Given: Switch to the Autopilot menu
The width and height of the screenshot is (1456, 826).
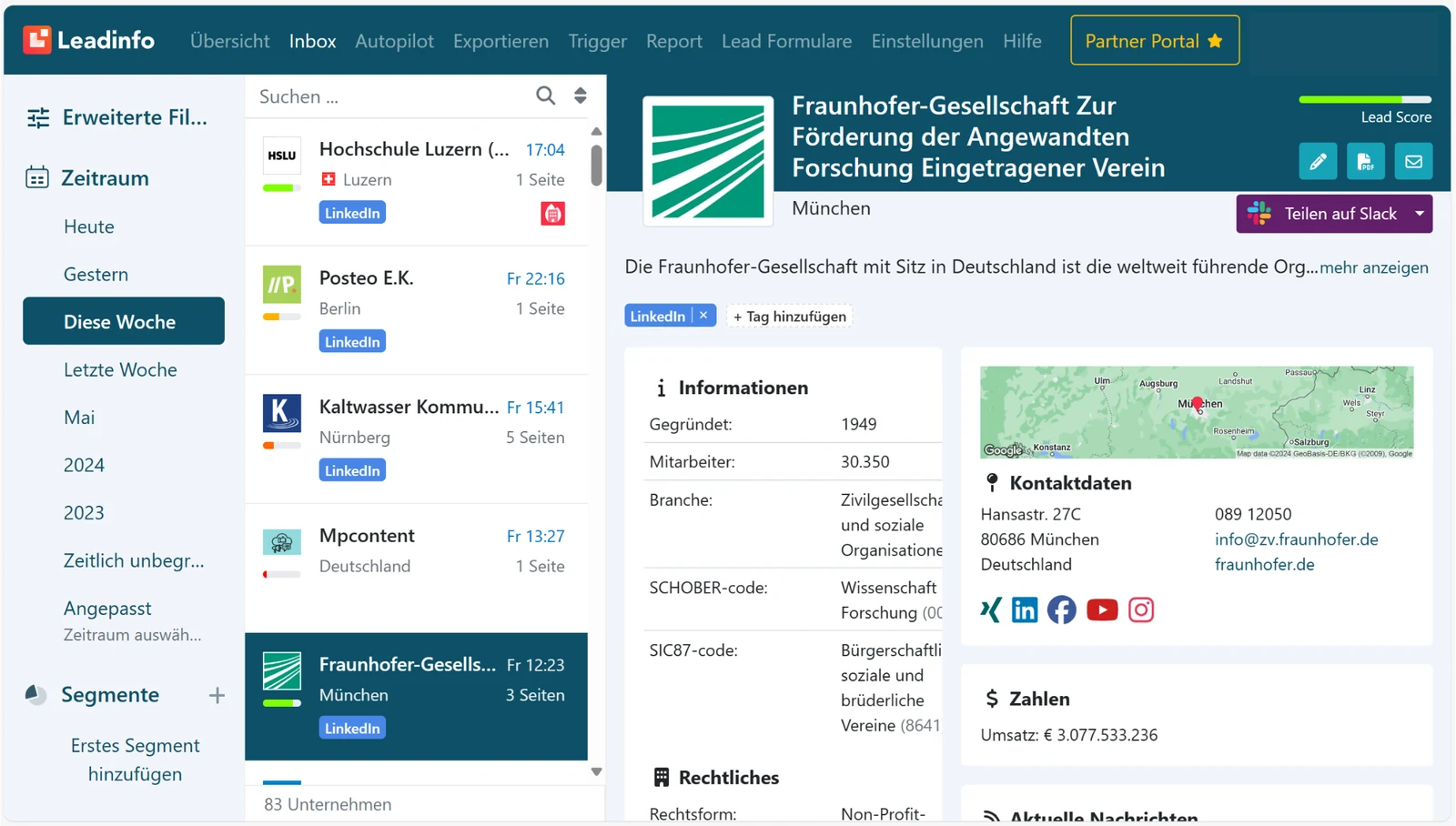Looking at the screenshot, I should tap(394, 41).
